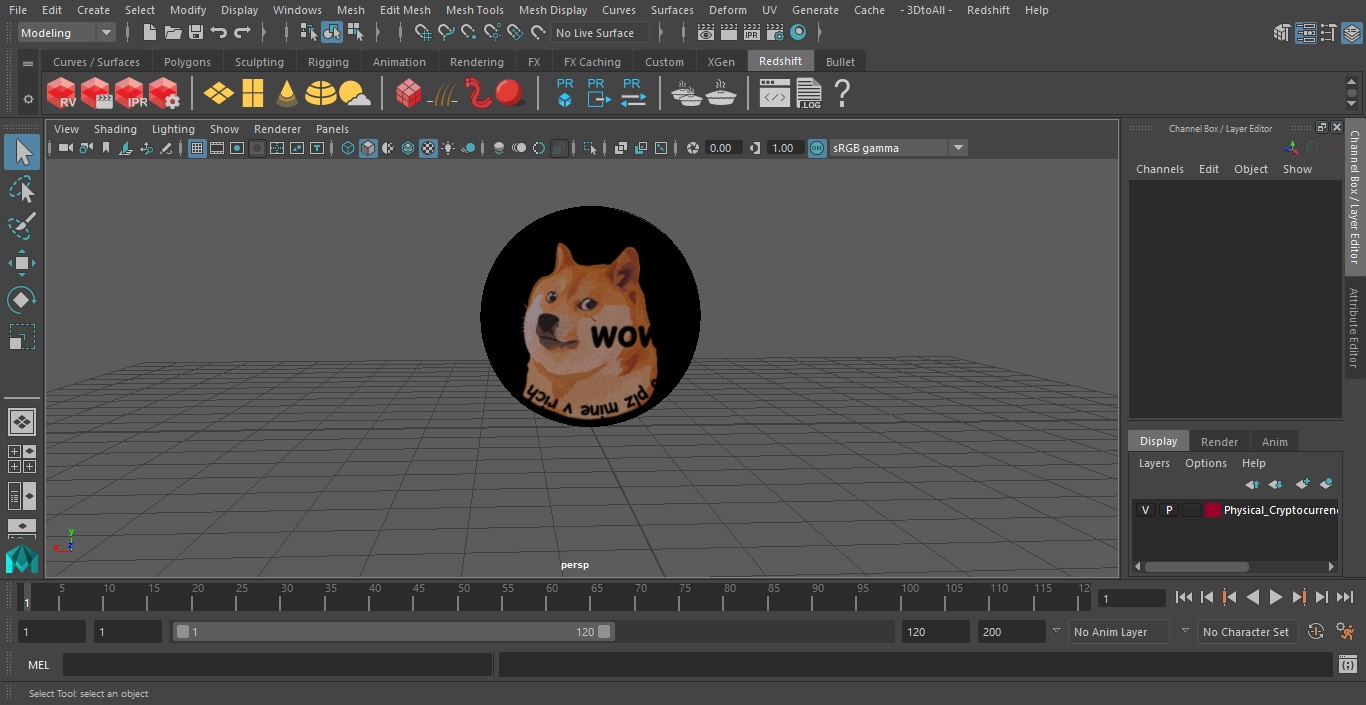The height and width of the screenshot is (705, 1366).
Task: Click the MEL command input field
Action: tap(277, 665)
